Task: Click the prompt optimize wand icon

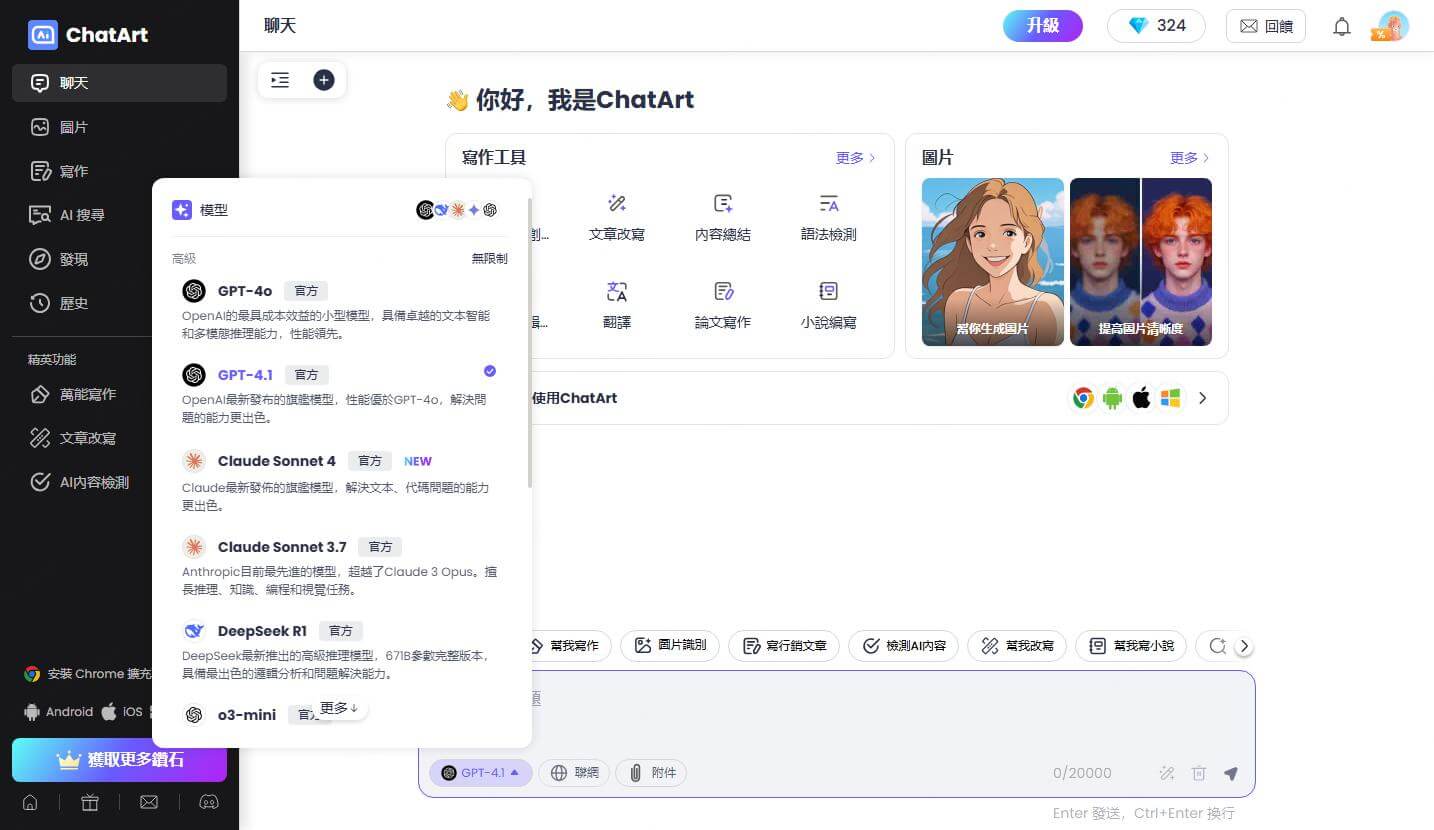Action: coord(1167,773)
